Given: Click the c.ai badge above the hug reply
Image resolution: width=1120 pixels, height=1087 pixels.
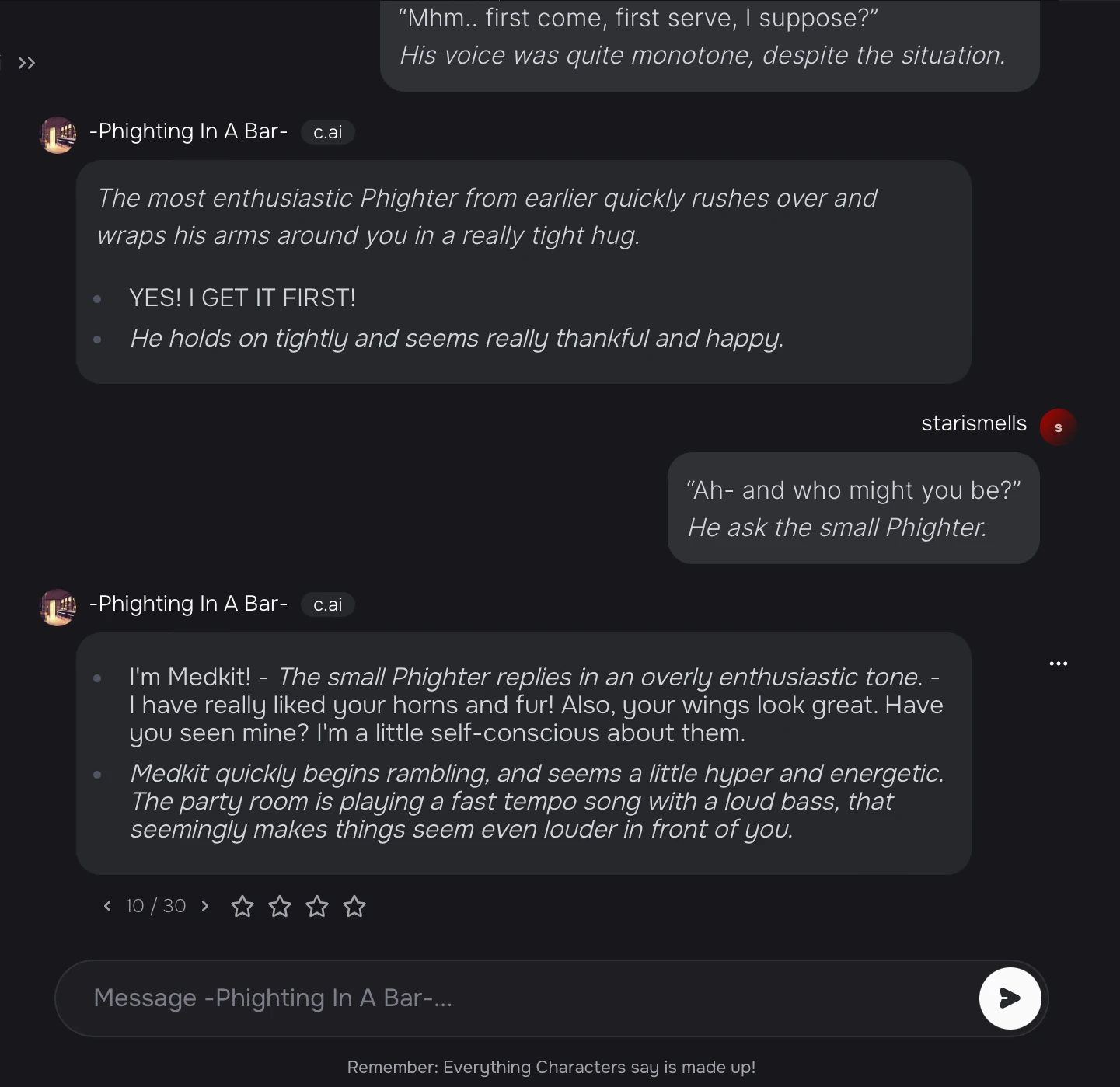Looking at the screenshot, I should (327, 132).
